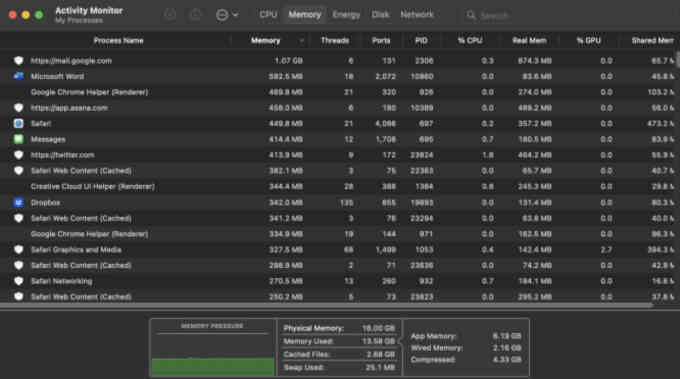680x379 pixels.
Task: Select Google Chrome Helper (Renderer) using 334.9 MB
Action: (x=89, y=234)
